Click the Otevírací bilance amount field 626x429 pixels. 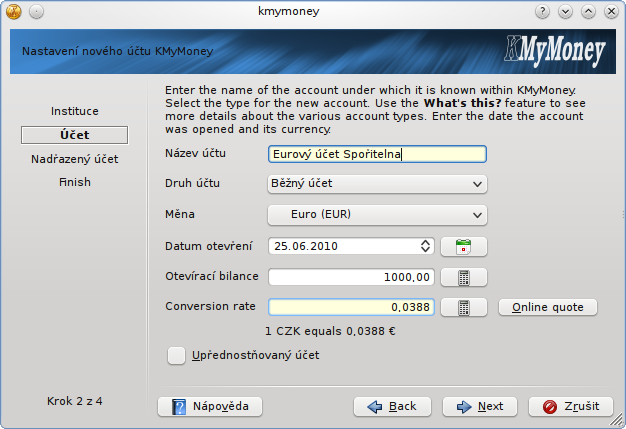click(x=351, y=277)
